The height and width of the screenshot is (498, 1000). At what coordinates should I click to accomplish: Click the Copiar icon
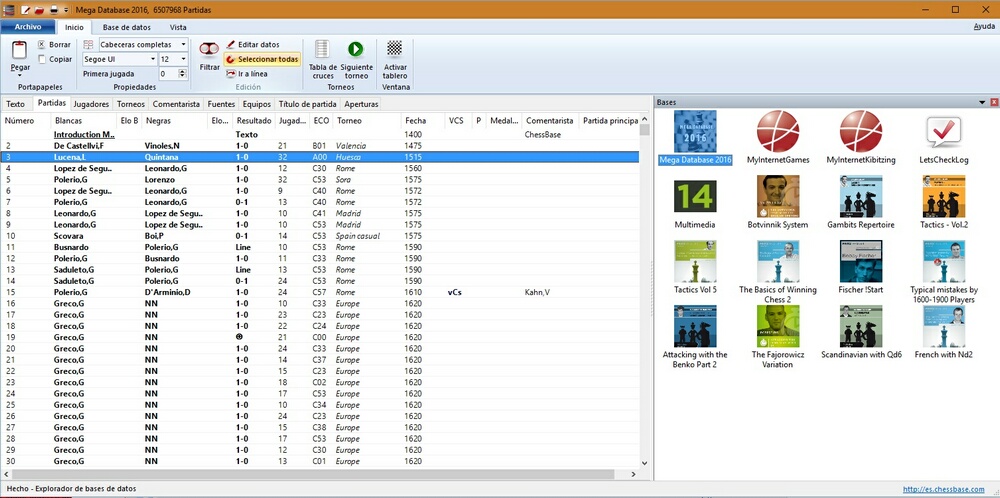(x=41, y=59)
